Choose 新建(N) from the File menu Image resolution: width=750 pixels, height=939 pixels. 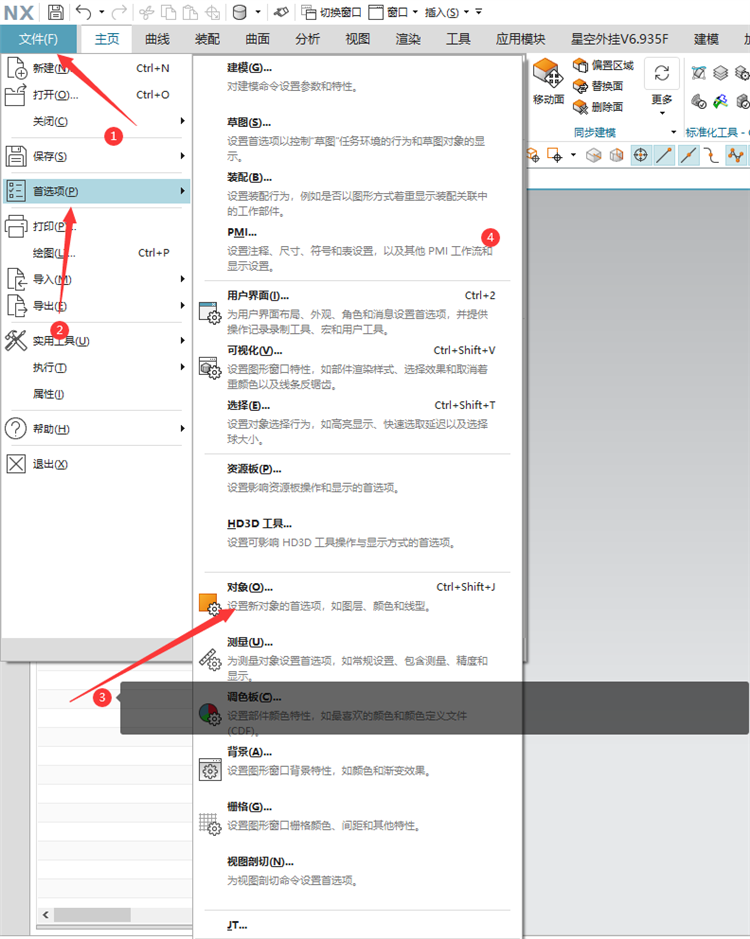96,68
